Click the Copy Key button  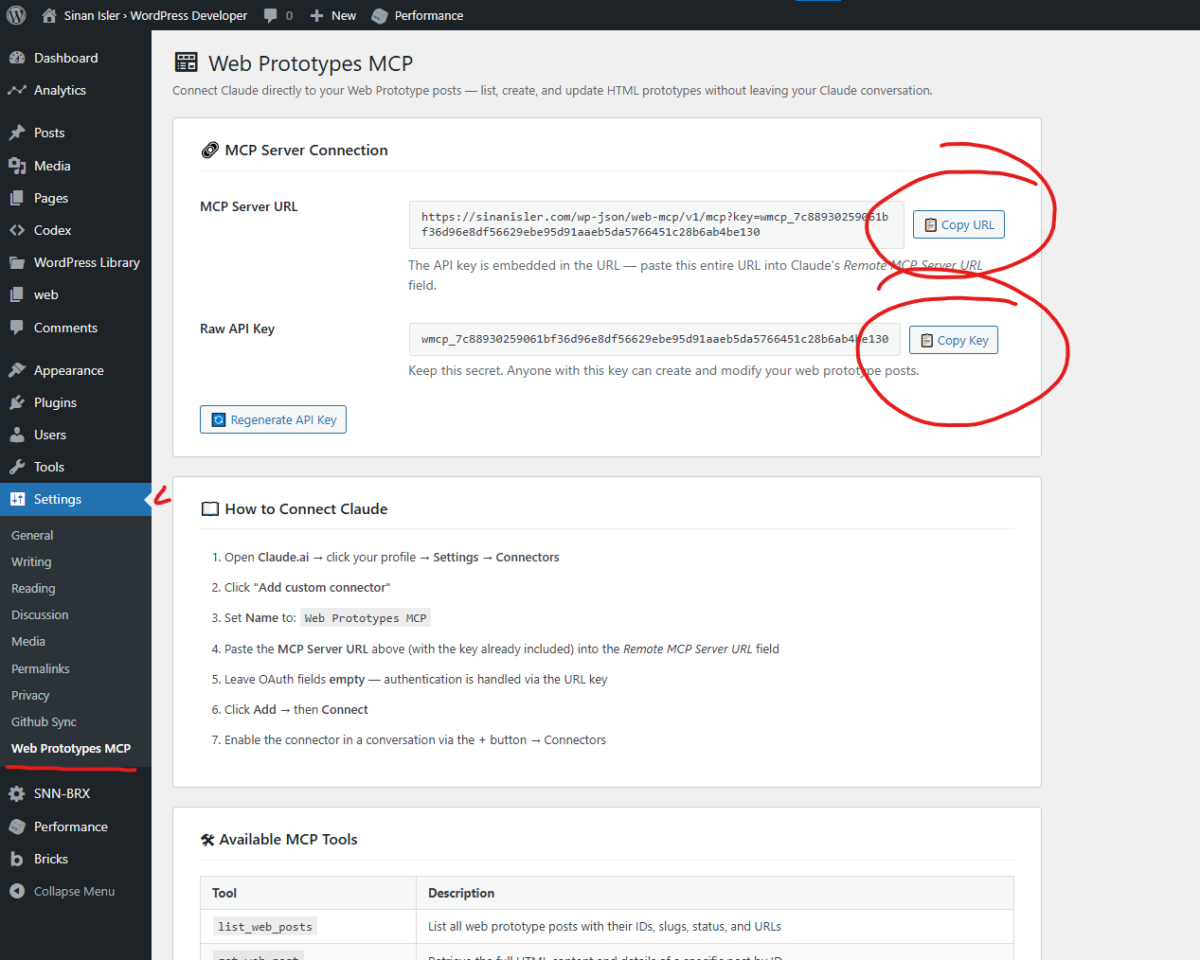[x=953, y=340]
